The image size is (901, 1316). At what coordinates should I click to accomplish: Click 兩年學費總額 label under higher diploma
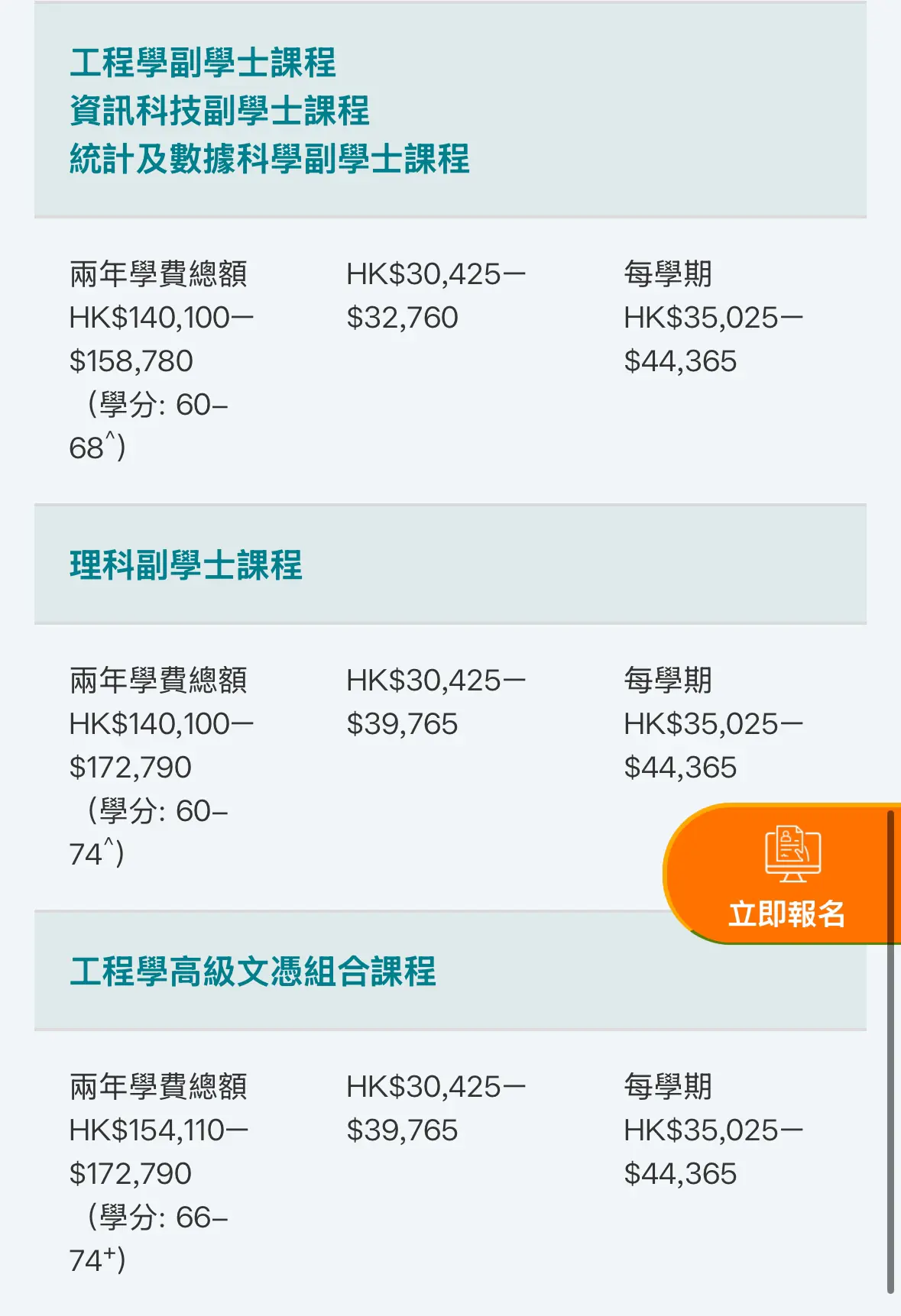click(158, 1086)
